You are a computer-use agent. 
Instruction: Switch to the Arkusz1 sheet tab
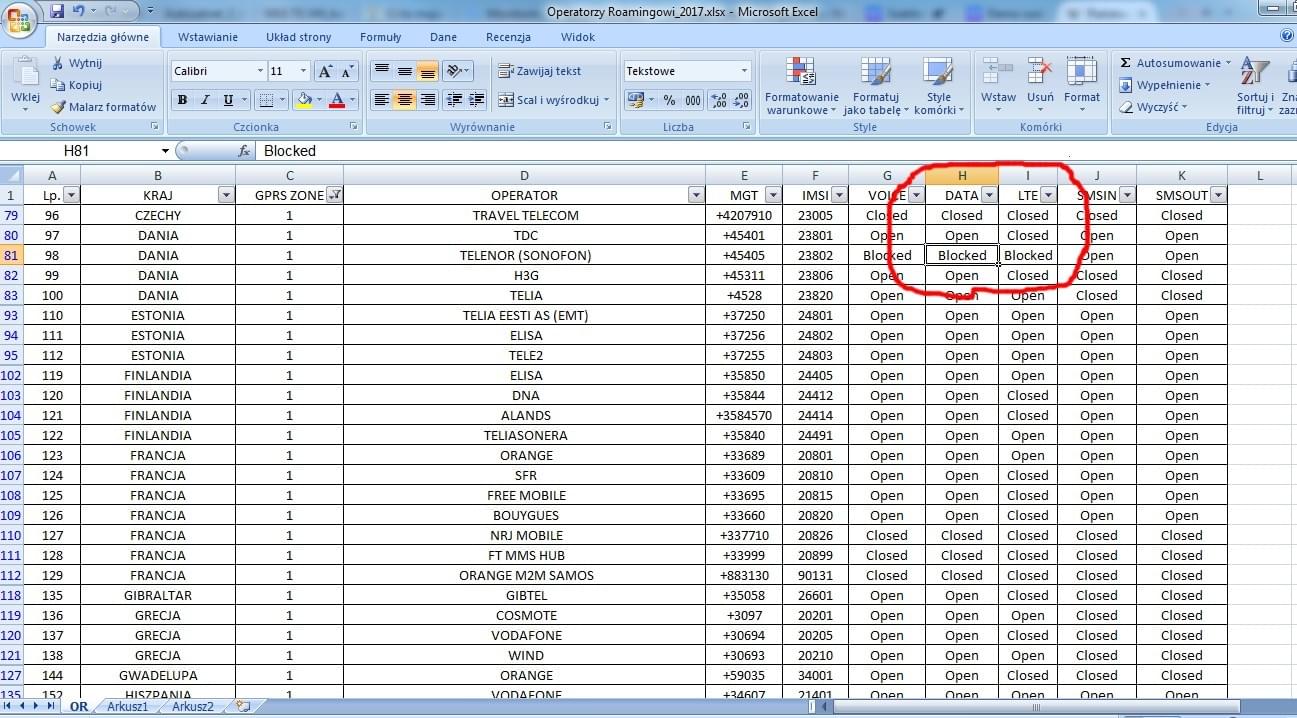[128, 706]
